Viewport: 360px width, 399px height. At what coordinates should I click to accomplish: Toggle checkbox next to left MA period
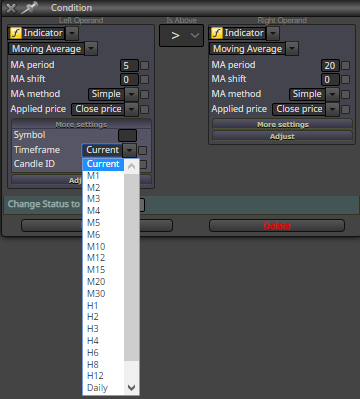[144, 65]
